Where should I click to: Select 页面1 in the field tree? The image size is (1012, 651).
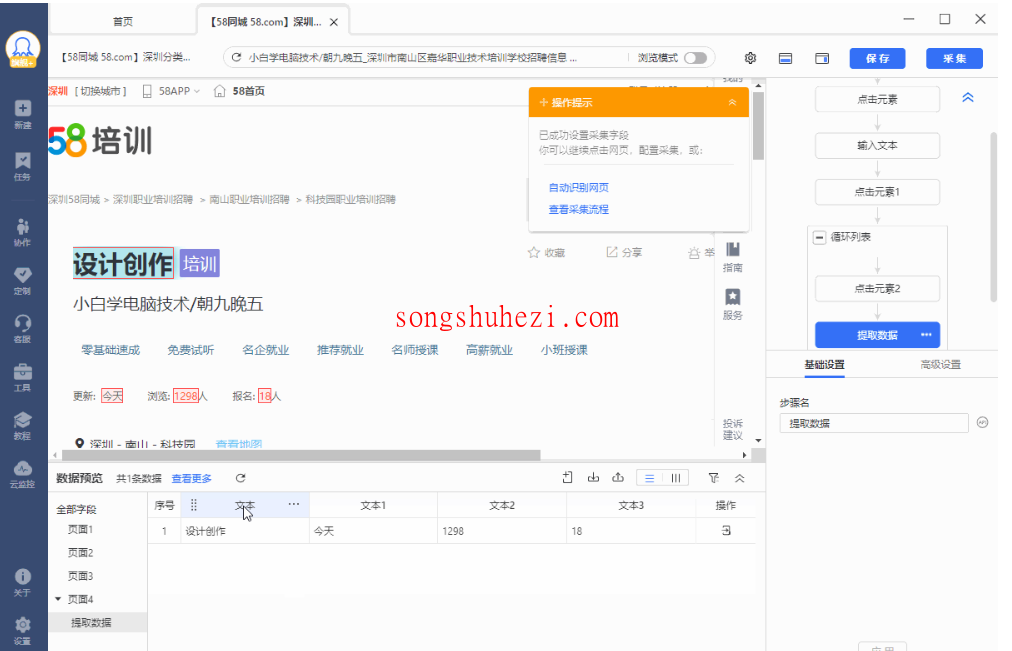pyautogui.click(x=81, y=529)
